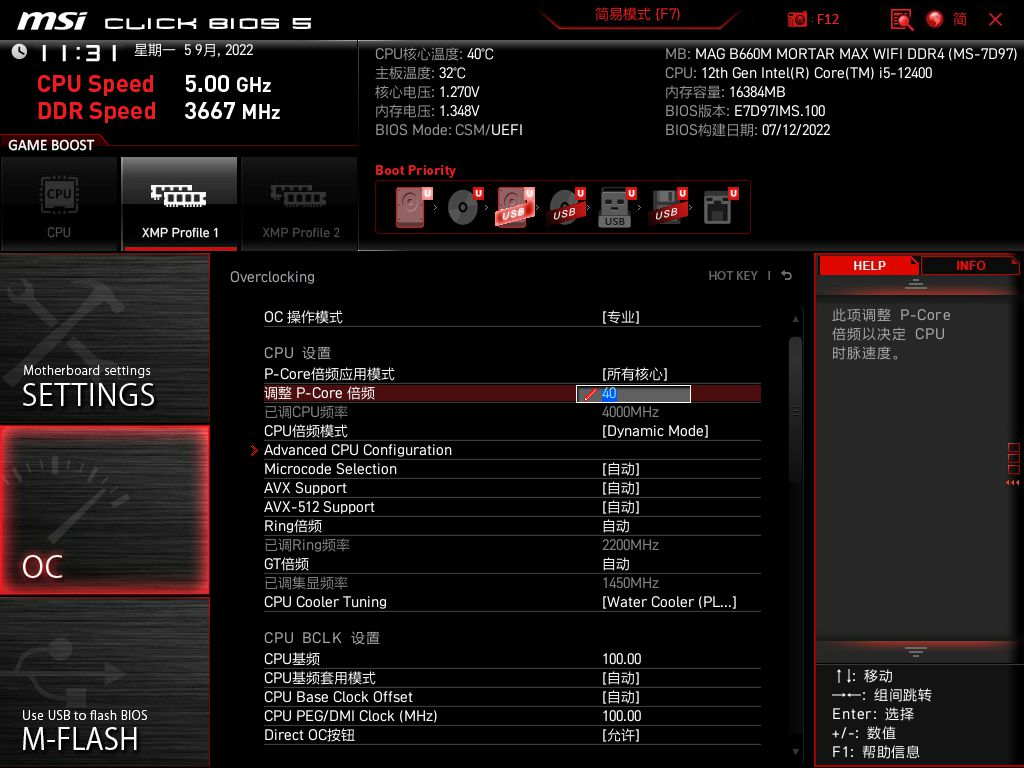Click the Boot Priority heading
This screenshot has height=768, width=1024.
pyautogui.click(x=415, y=170)
